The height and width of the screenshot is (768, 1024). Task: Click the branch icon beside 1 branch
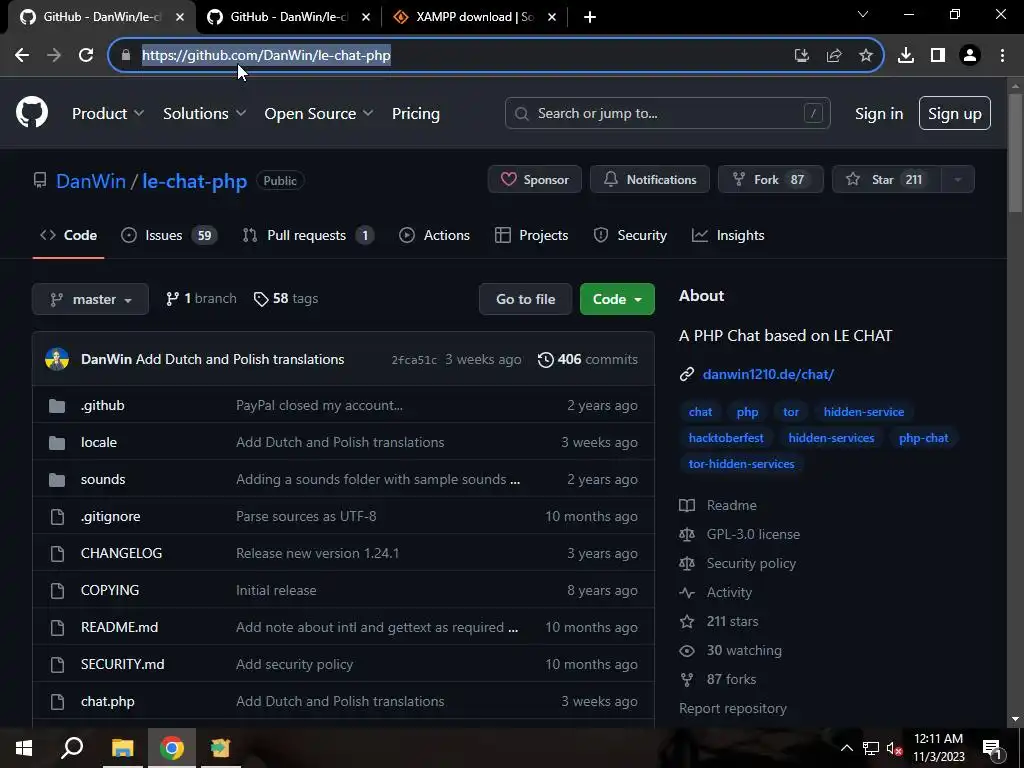(172, 299)
